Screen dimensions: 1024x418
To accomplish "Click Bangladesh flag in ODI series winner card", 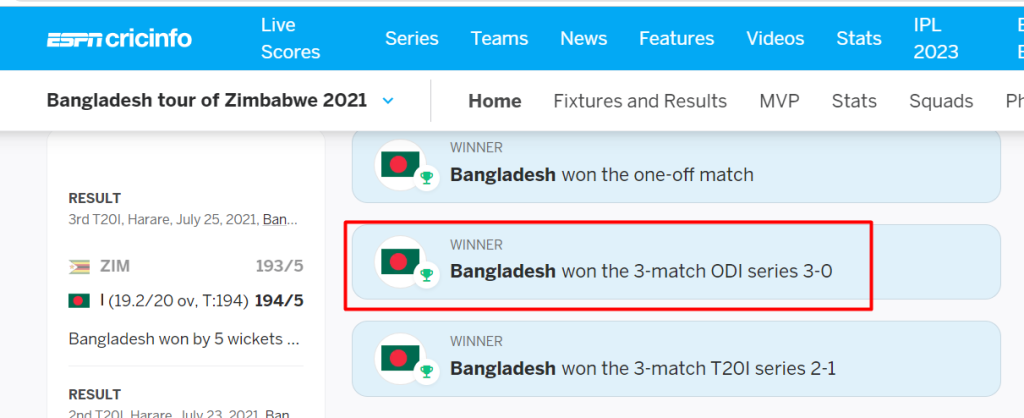I will pos(399,261).
